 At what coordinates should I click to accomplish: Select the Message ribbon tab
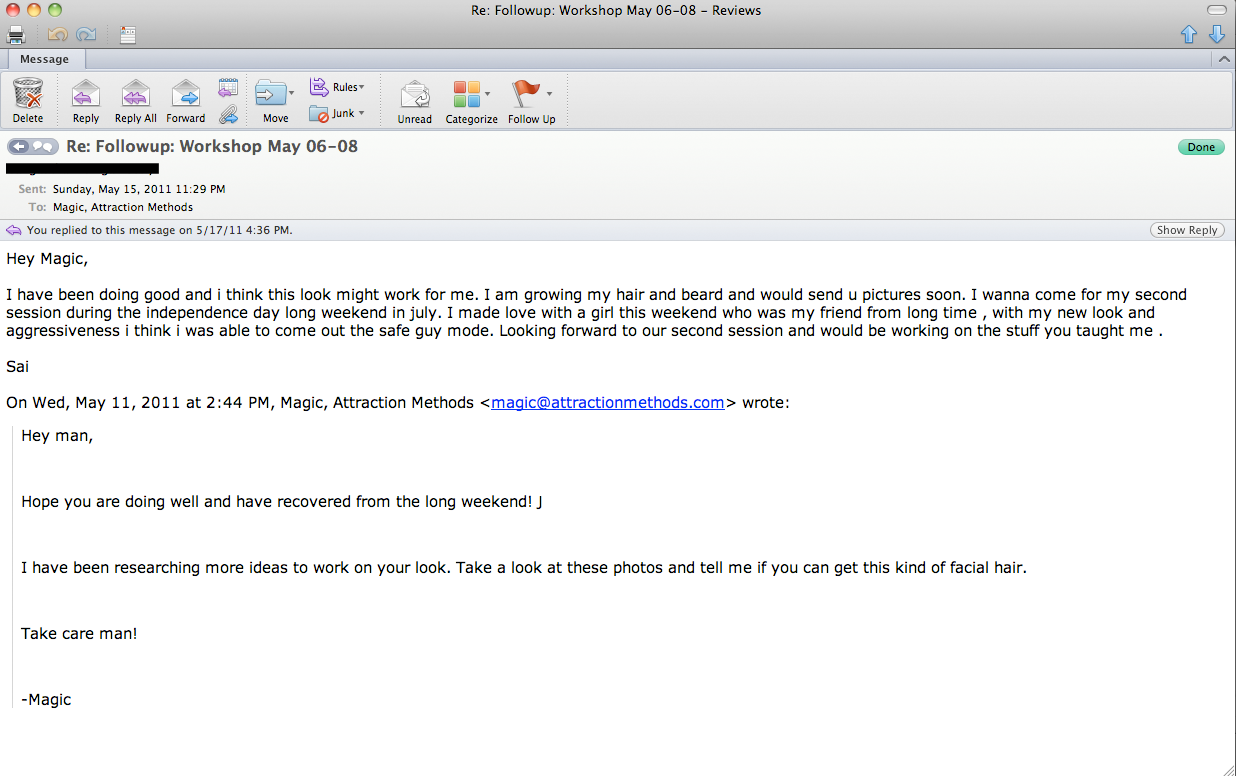click(x=45, y=59)
